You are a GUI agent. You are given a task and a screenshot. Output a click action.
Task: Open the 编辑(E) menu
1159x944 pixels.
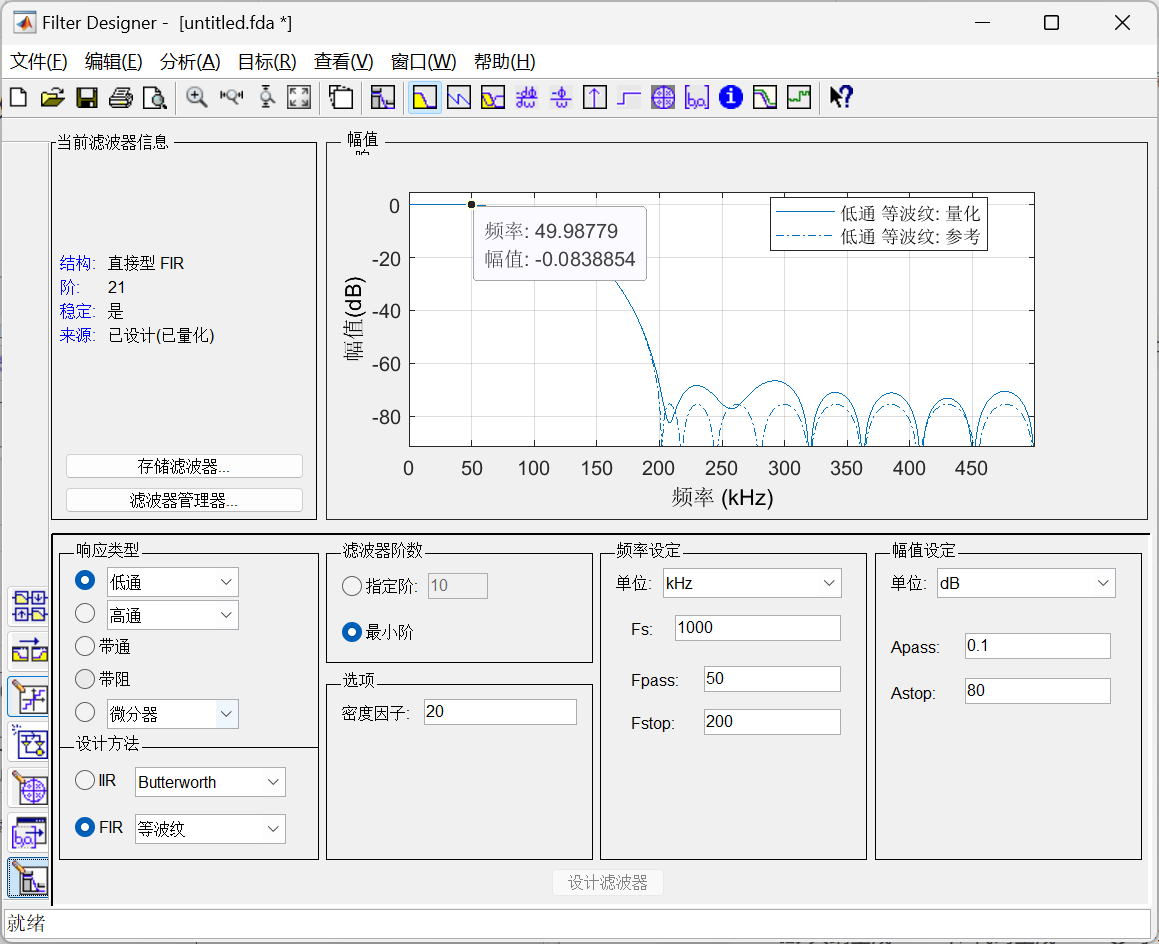[x=113, y=61]
